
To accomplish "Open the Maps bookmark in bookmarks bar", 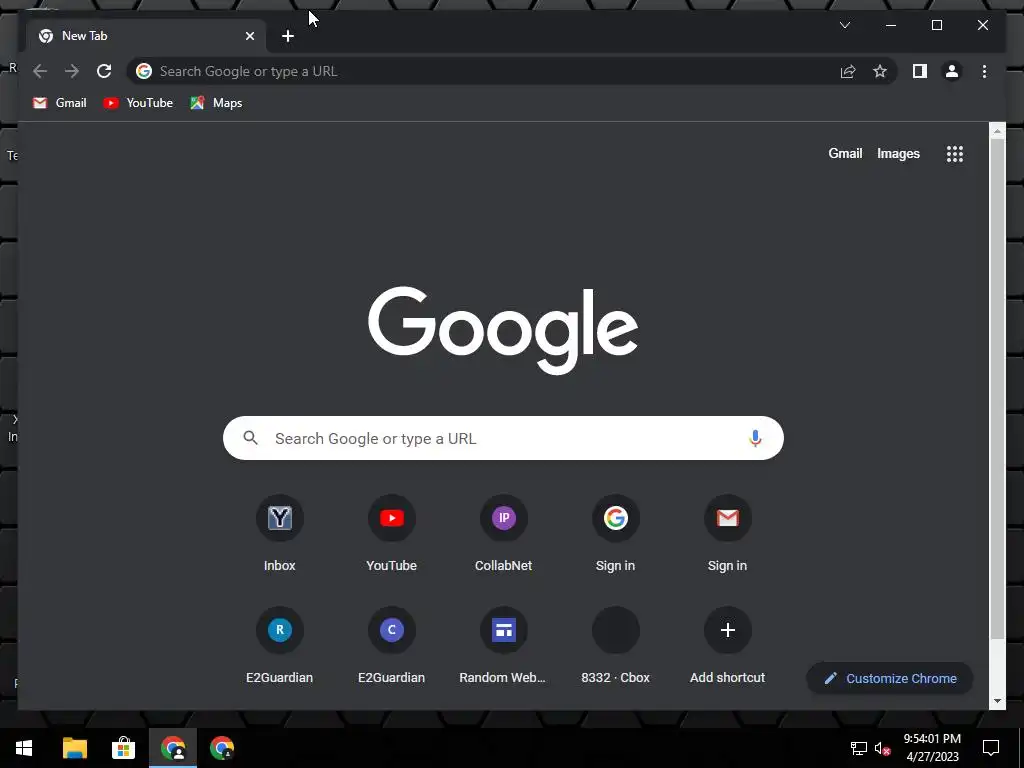I will coord(216,103).
